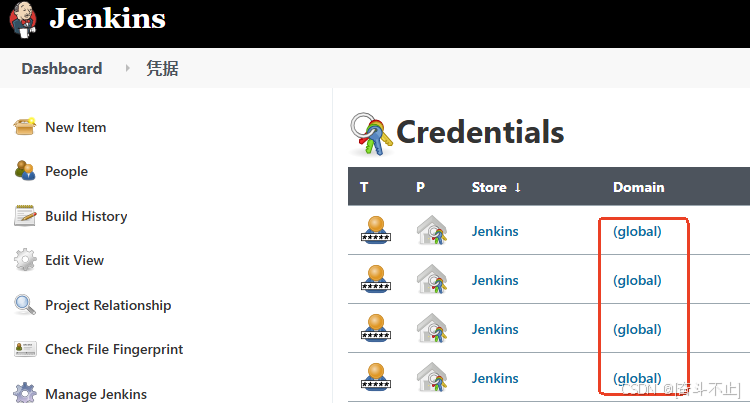Open Check File Fingerprint
This screenshot has height=403, width=750.
(114, 349)
